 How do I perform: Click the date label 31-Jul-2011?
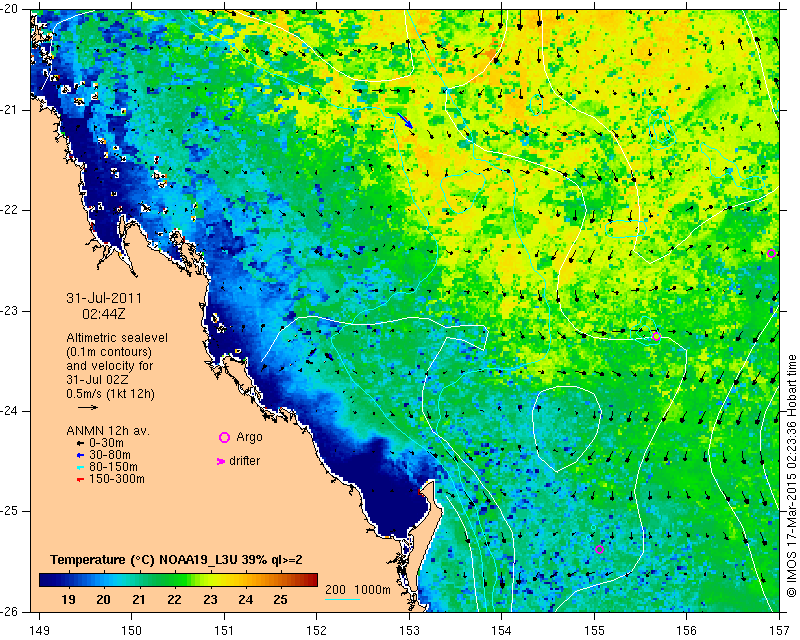click(x=104, y=298)
